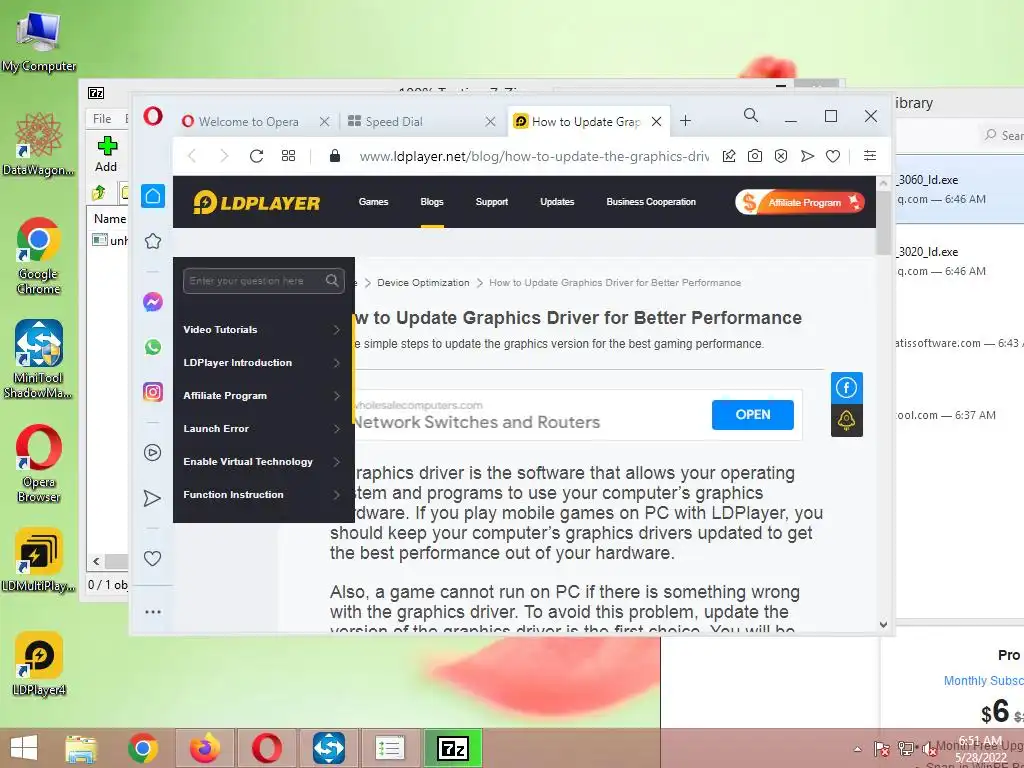The height and width of the screenshot is (768, 1024).
Task: Open Messenger in the Opera sidebar
Action: [x=153, y=302]
